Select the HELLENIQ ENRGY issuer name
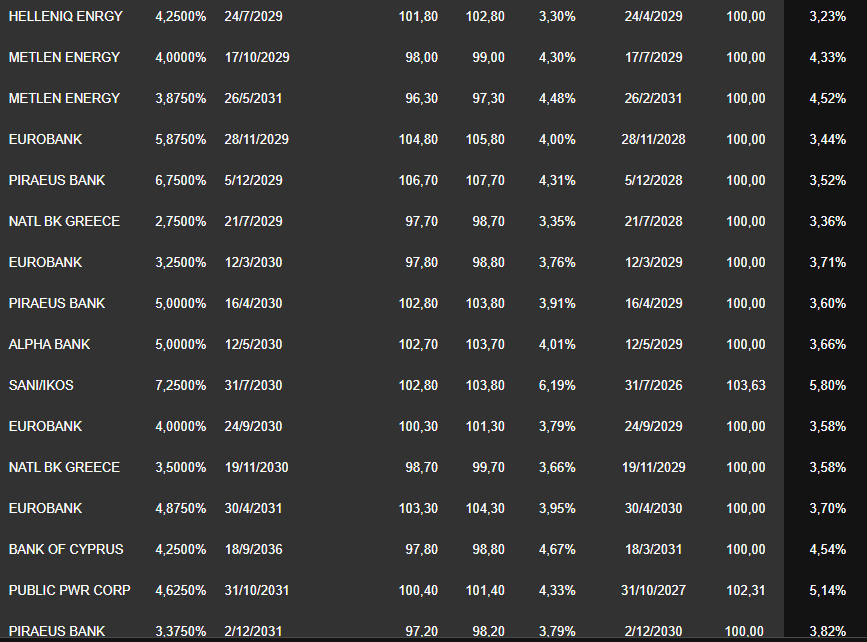Screen dimensions: 867x642 (x=65, y=17)
